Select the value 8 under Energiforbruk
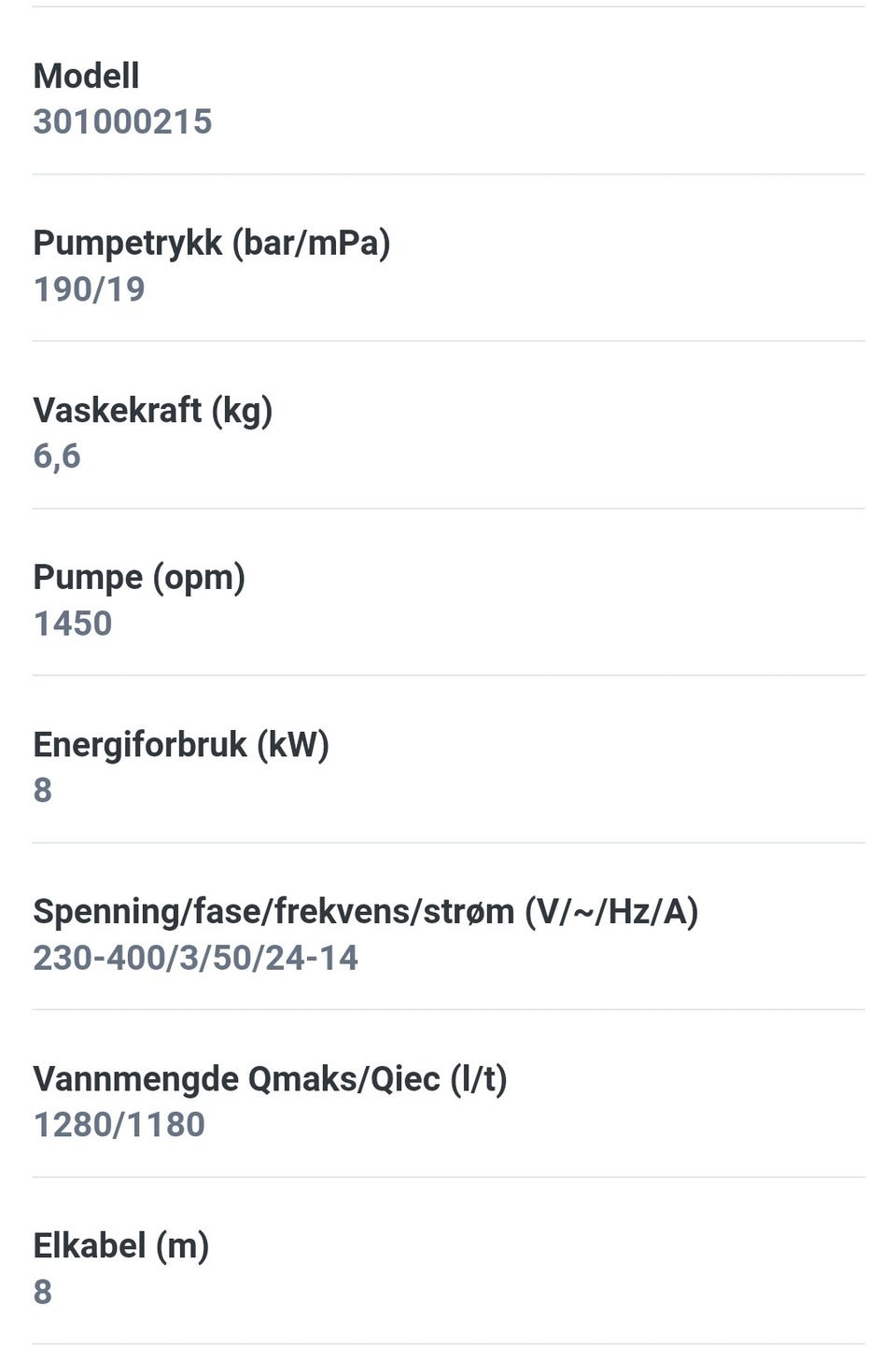896x1348 pixels. [x=43, y=790]
